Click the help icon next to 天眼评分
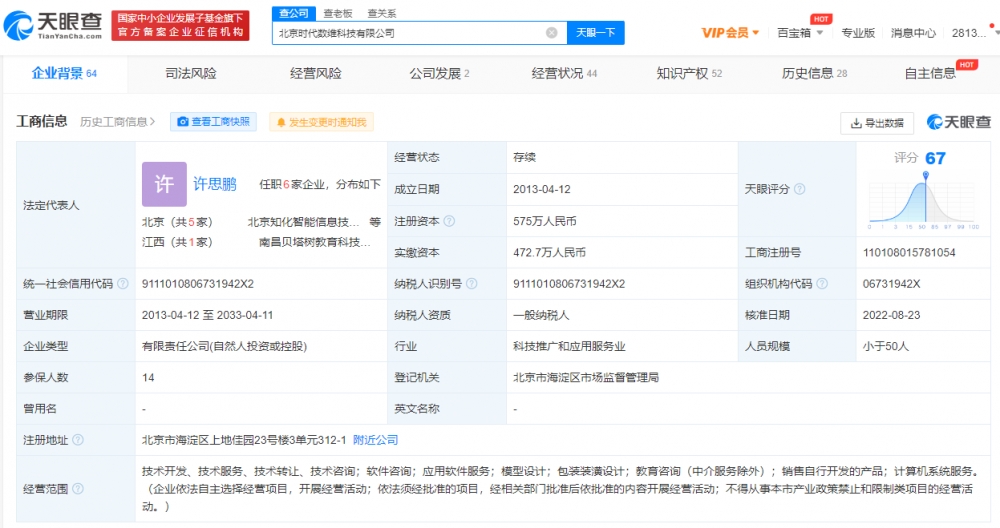This screenshot has width=1000, height=528. pyautogui.click(x=799, y=189)
